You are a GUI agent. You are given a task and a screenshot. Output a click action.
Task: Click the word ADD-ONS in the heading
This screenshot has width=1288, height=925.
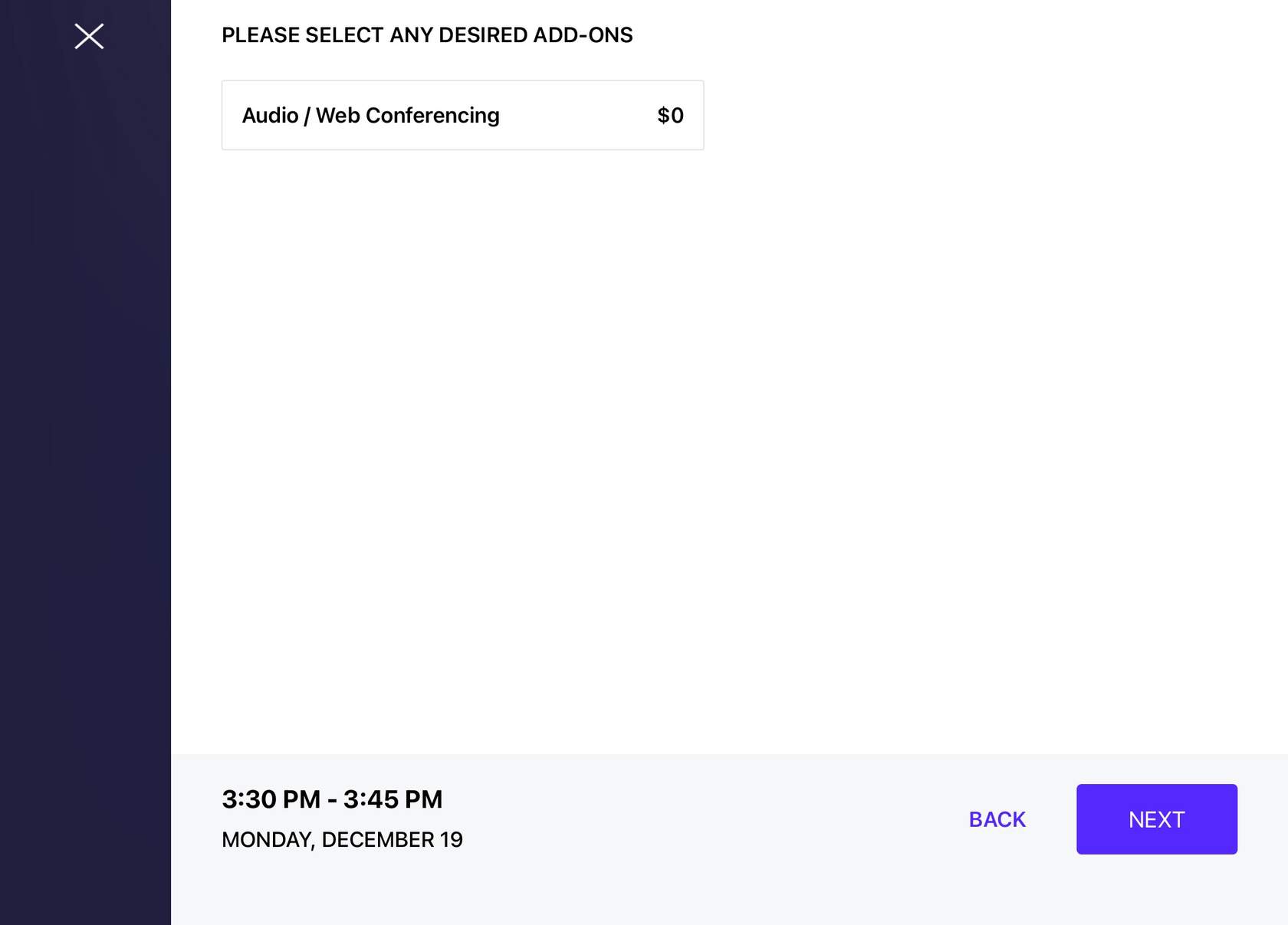click(583, 35)
